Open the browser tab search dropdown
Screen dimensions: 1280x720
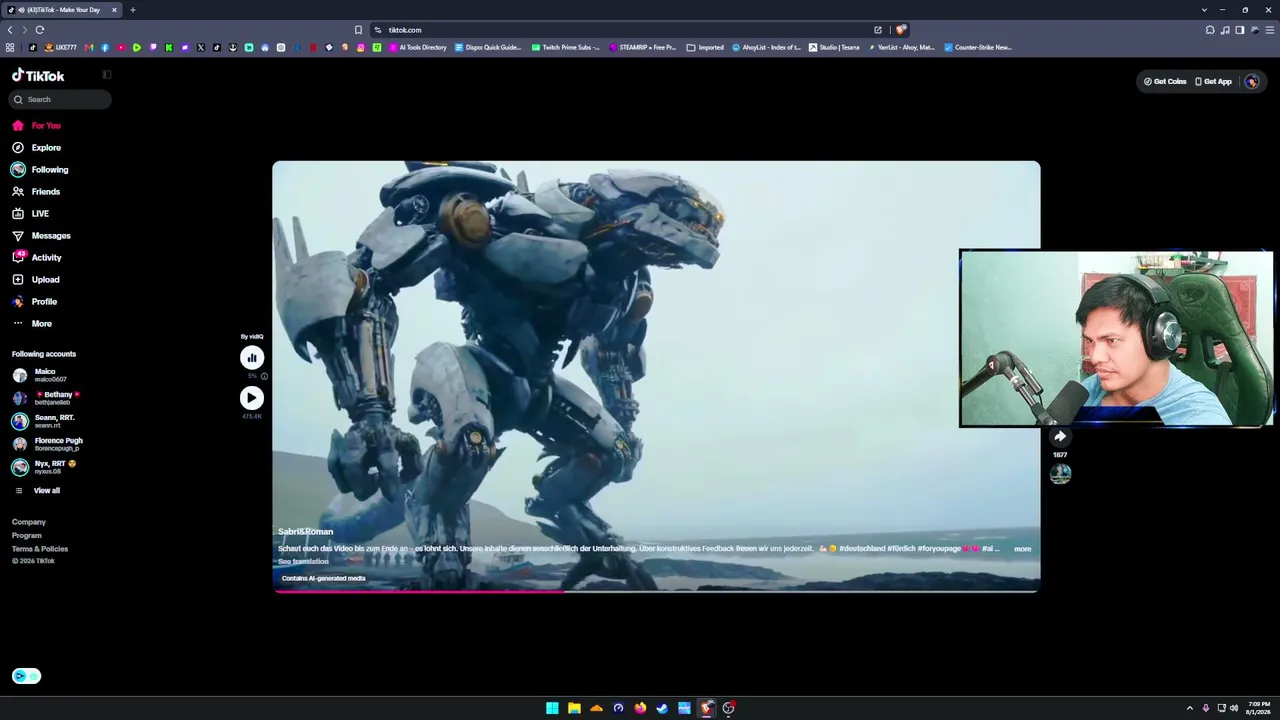(1204, 10)
